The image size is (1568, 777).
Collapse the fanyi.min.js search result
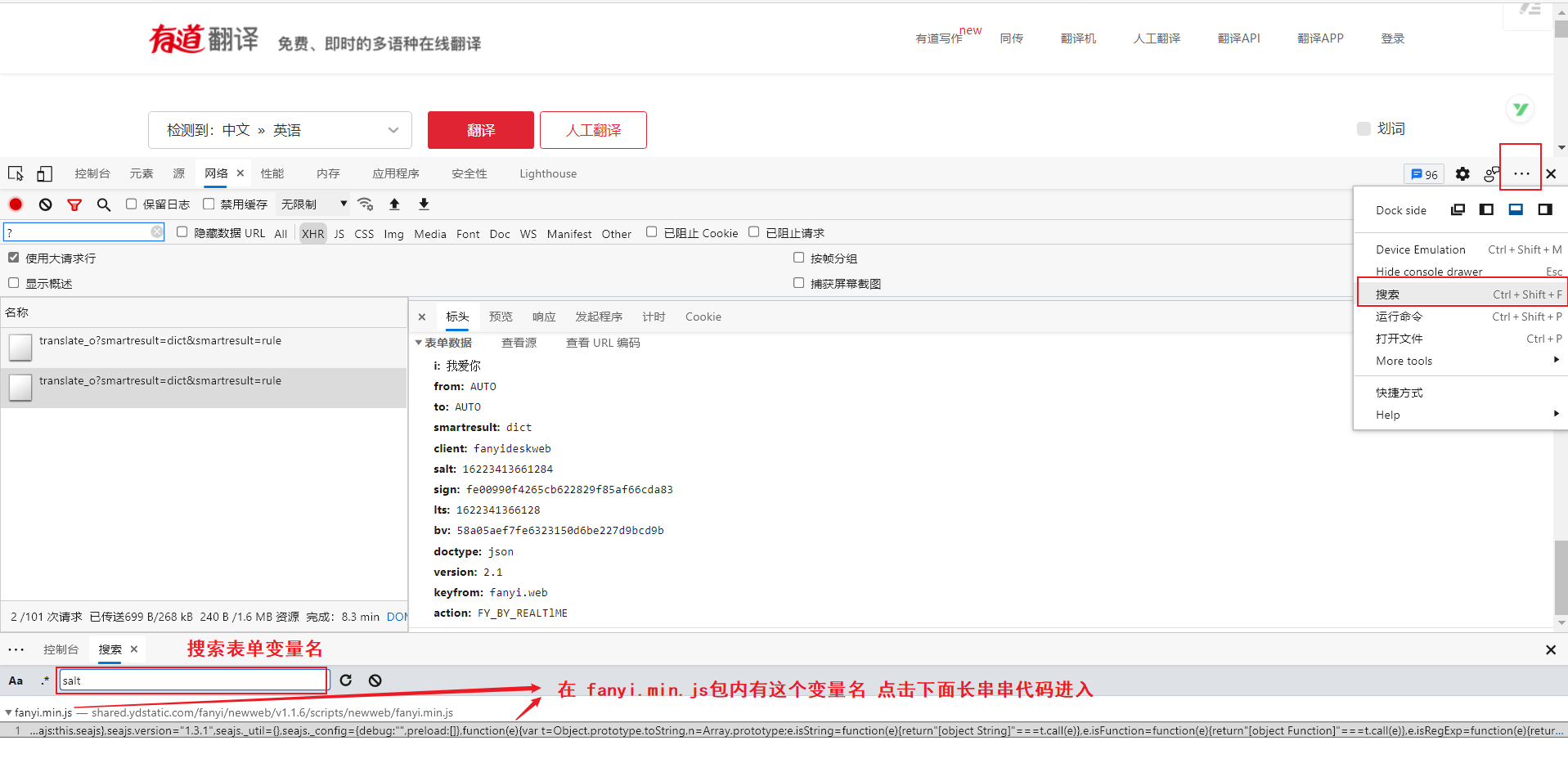point(8,713)
